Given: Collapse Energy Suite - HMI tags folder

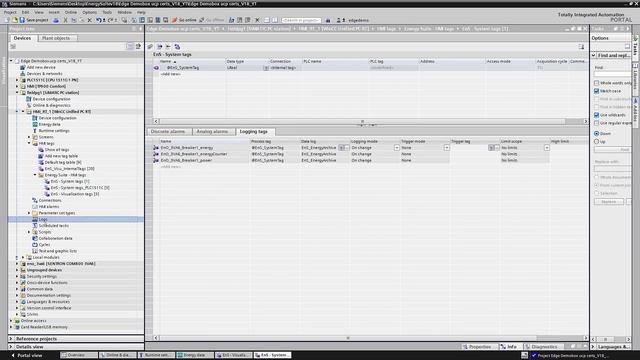Looking at the screenshot, I should [35, 175].
